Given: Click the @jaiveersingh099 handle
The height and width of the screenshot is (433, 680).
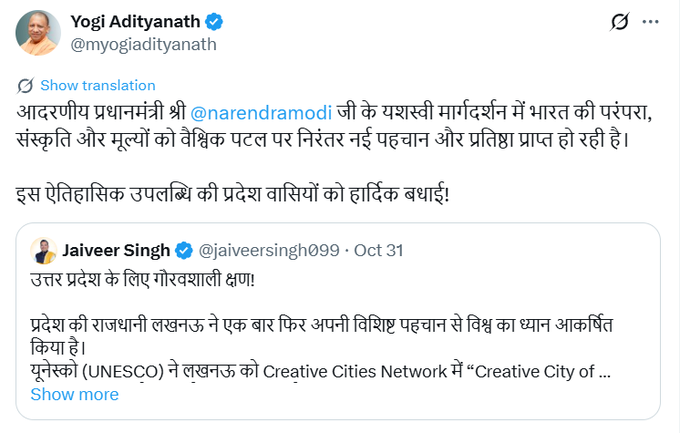Looking at the screenshot, I should coord(270,250).
